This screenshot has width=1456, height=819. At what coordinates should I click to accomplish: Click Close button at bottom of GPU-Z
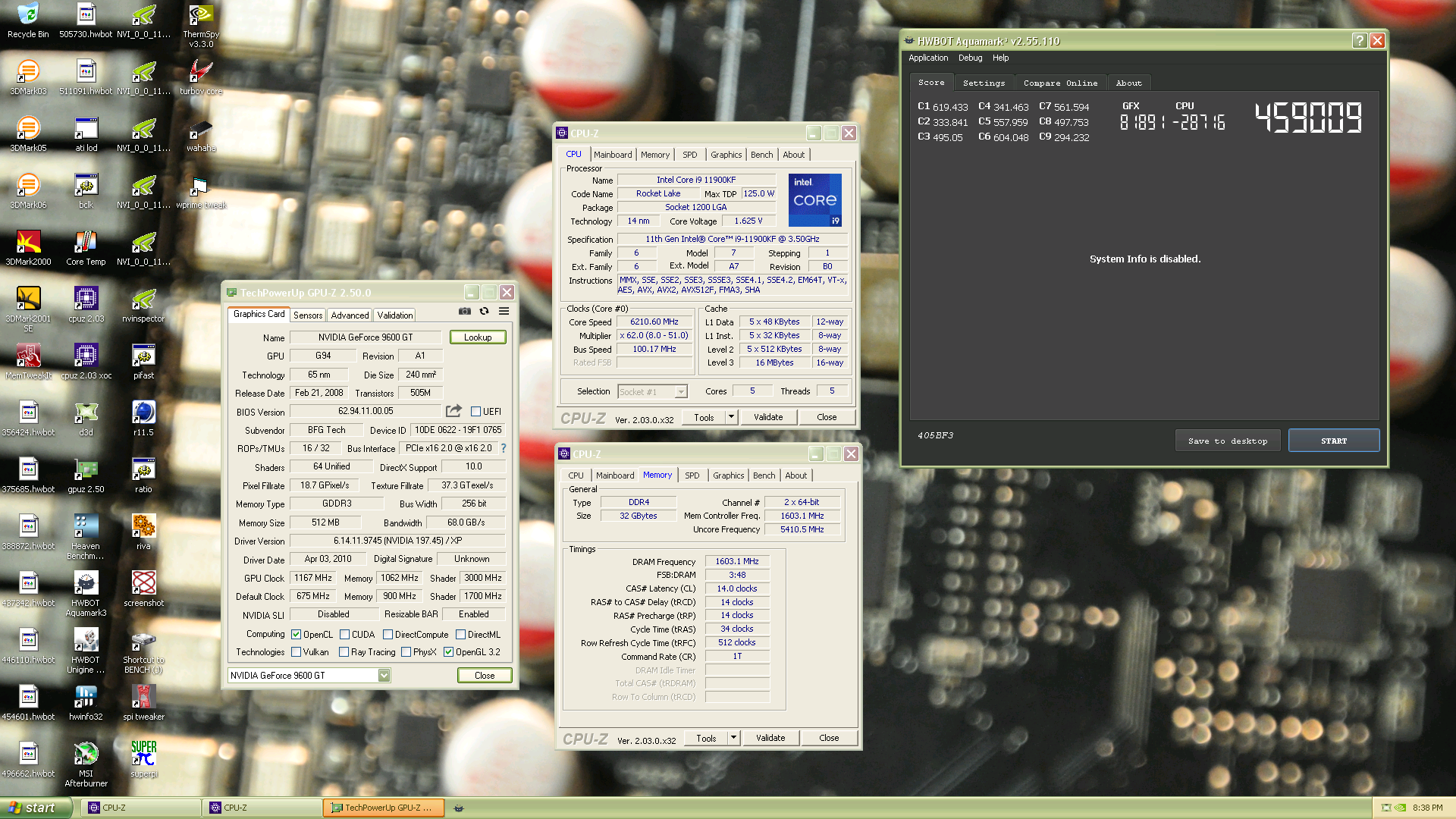pyautogui.click(x=485, y=676)
